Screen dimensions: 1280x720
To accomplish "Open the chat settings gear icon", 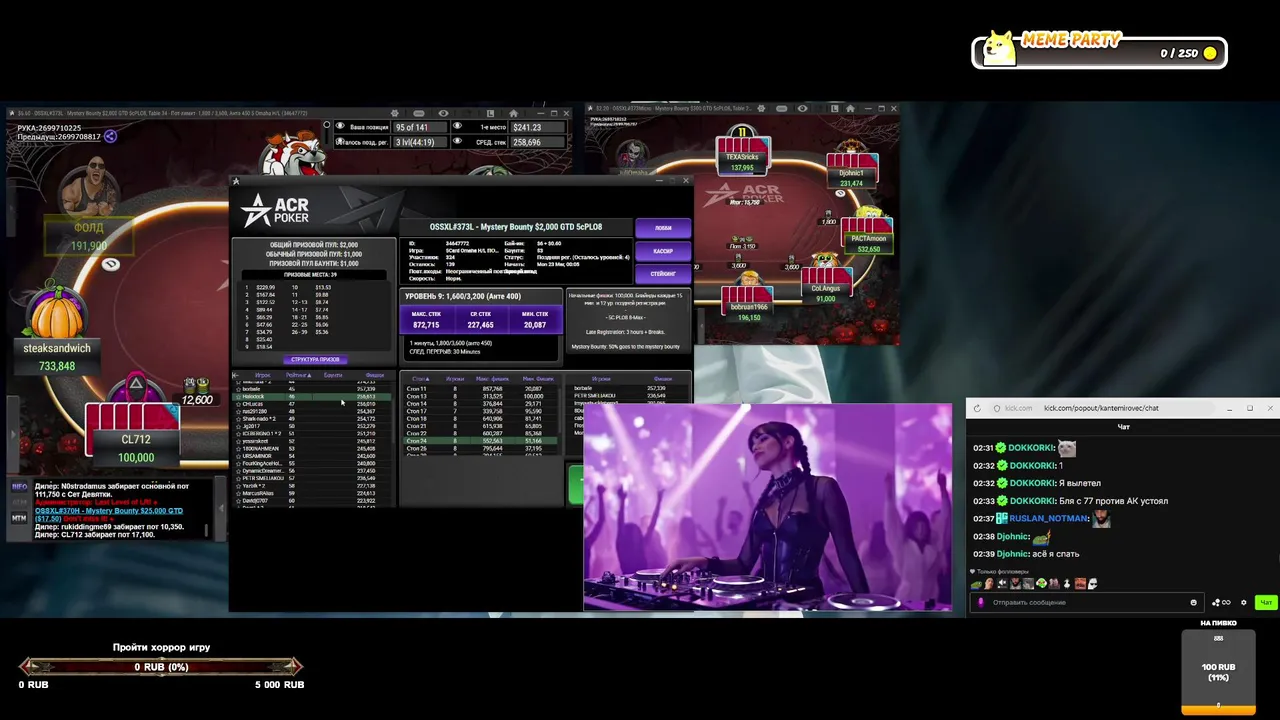I will click(1244, 602).
